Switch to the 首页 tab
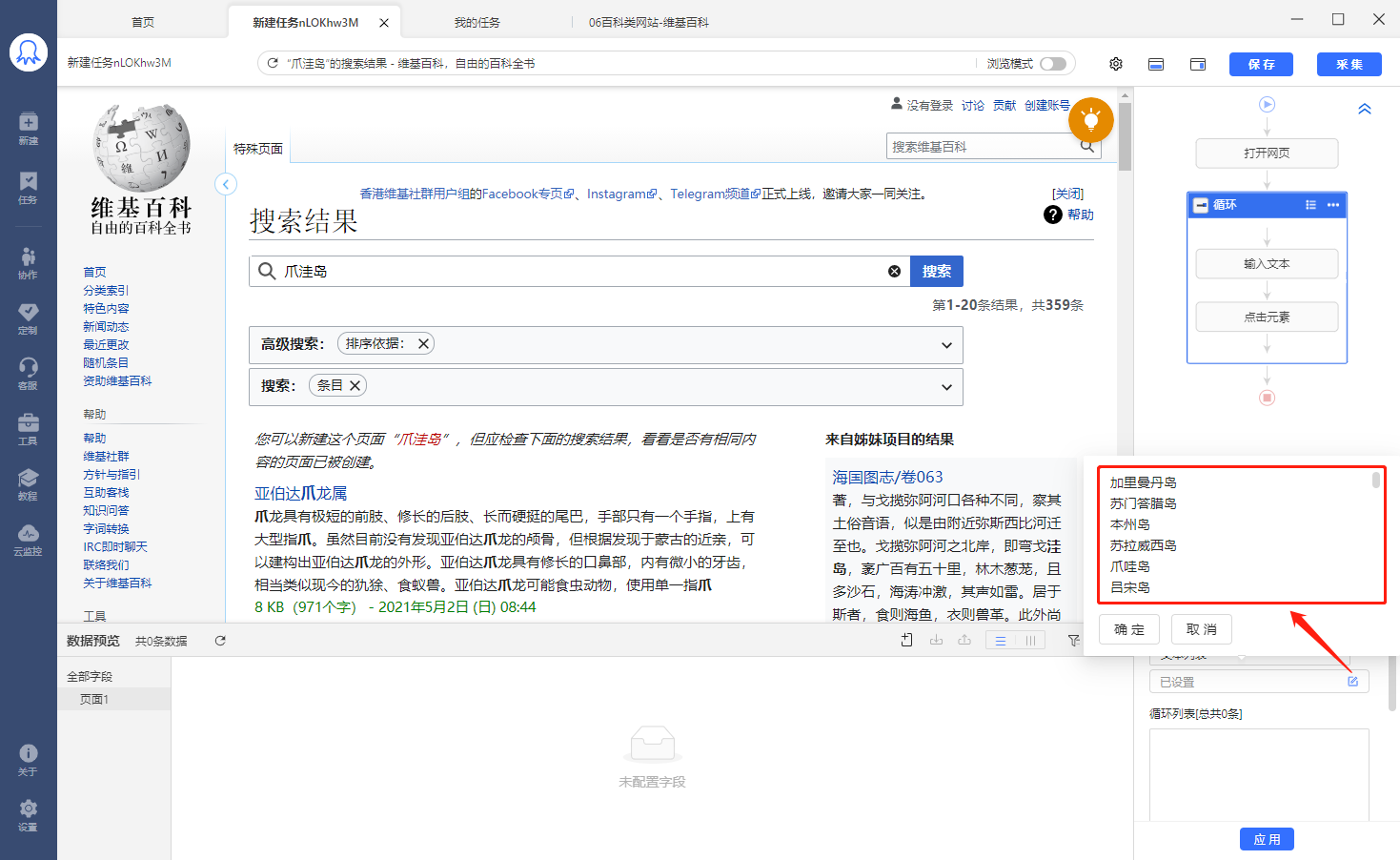 coord(143,22)
